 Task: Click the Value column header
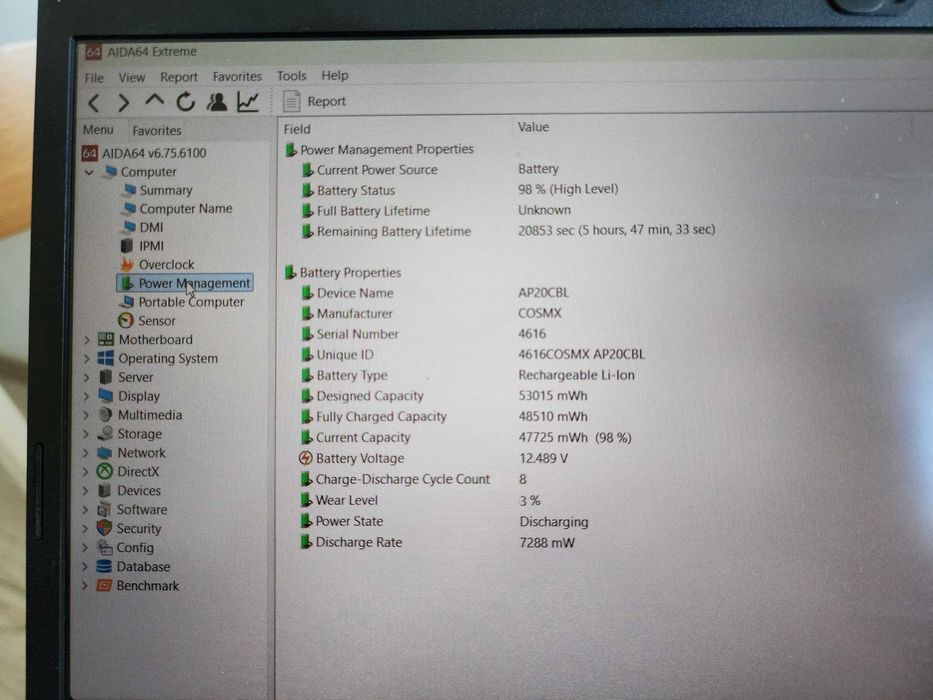pyautogui.click(x=533, y=127)
